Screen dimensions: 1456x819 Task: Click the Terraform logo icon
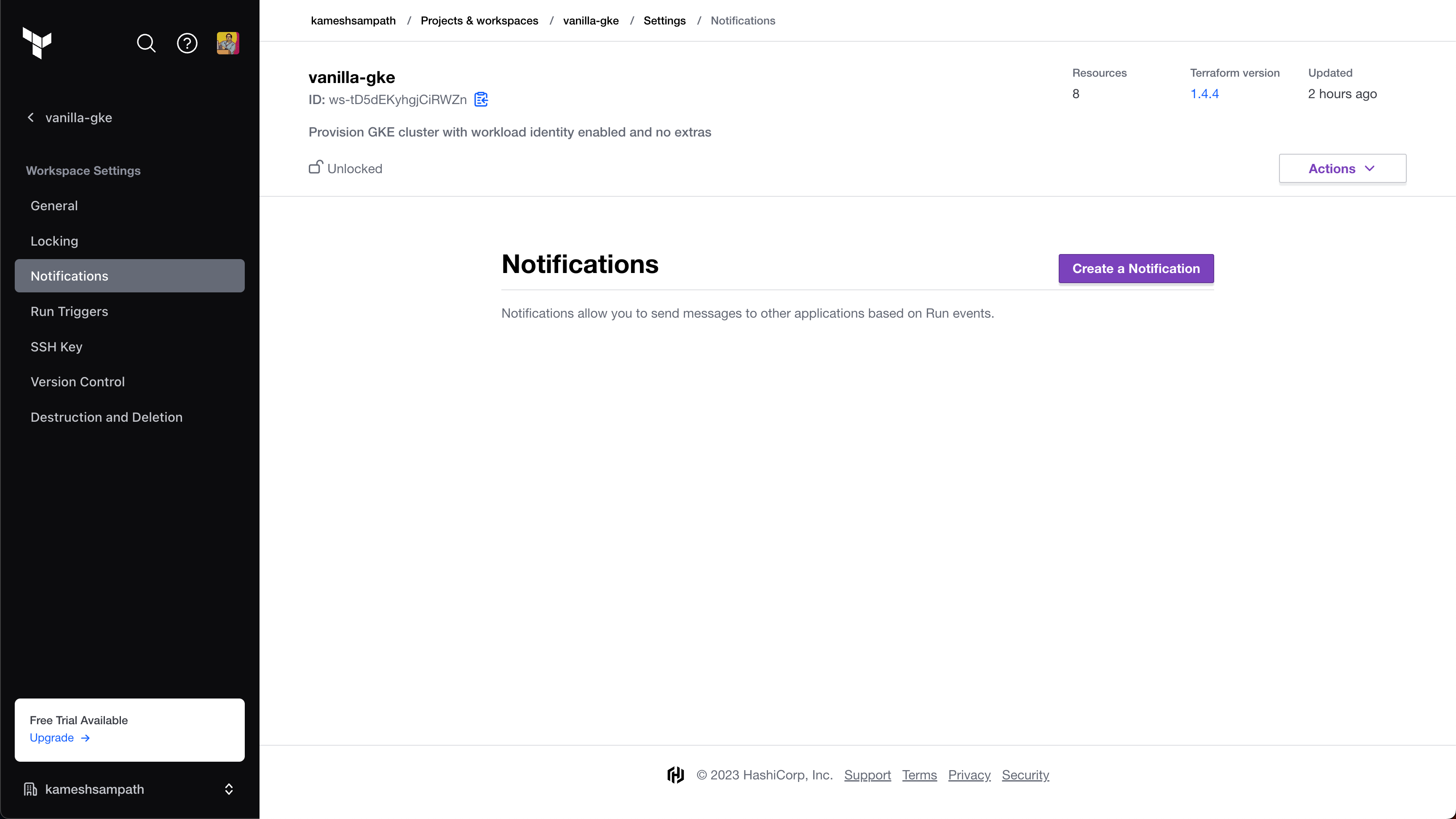coord(37,43)
